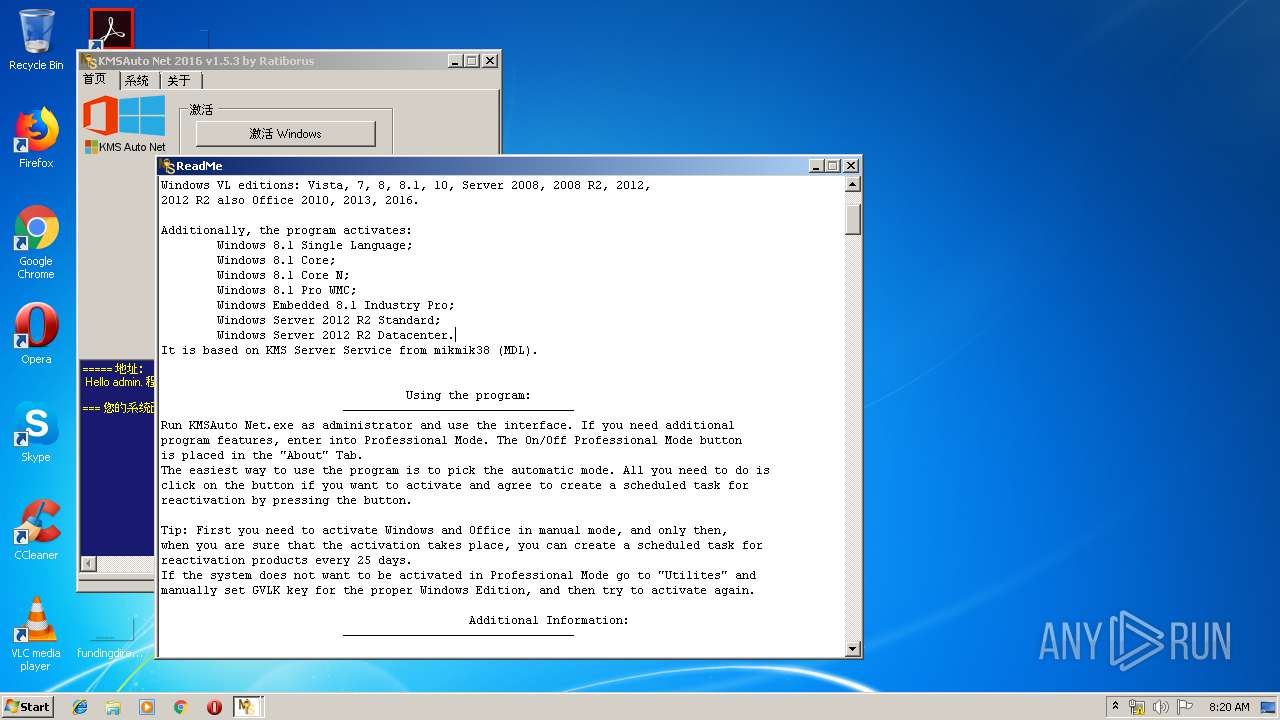Click the '=== 您的系统' log line
The width and height of the screenshot is (1280, 720).
(x=118, y=408)
